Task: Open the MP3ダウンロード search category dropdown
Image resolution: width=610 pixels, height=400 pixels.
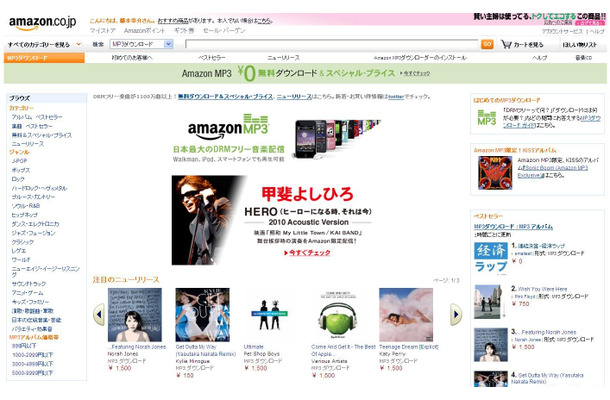Action: [142, 44]
